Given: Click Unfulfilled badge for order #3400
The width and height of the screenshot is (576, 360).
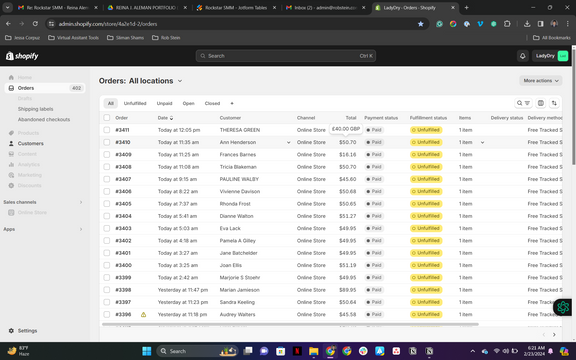Looking at the screenshot, I should tap(426, 265).
